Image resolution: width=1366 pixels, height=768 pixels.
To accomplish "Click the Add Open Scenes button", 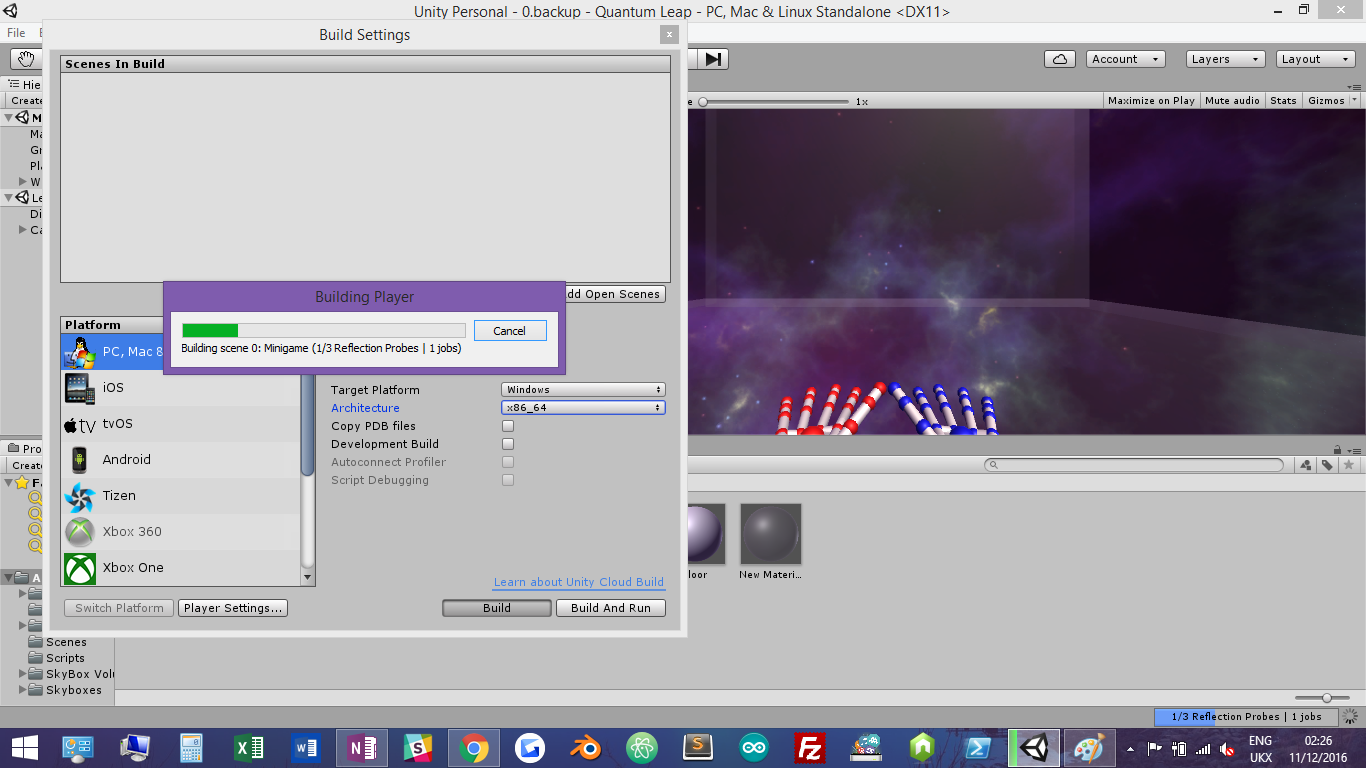I will pos(612,294).
